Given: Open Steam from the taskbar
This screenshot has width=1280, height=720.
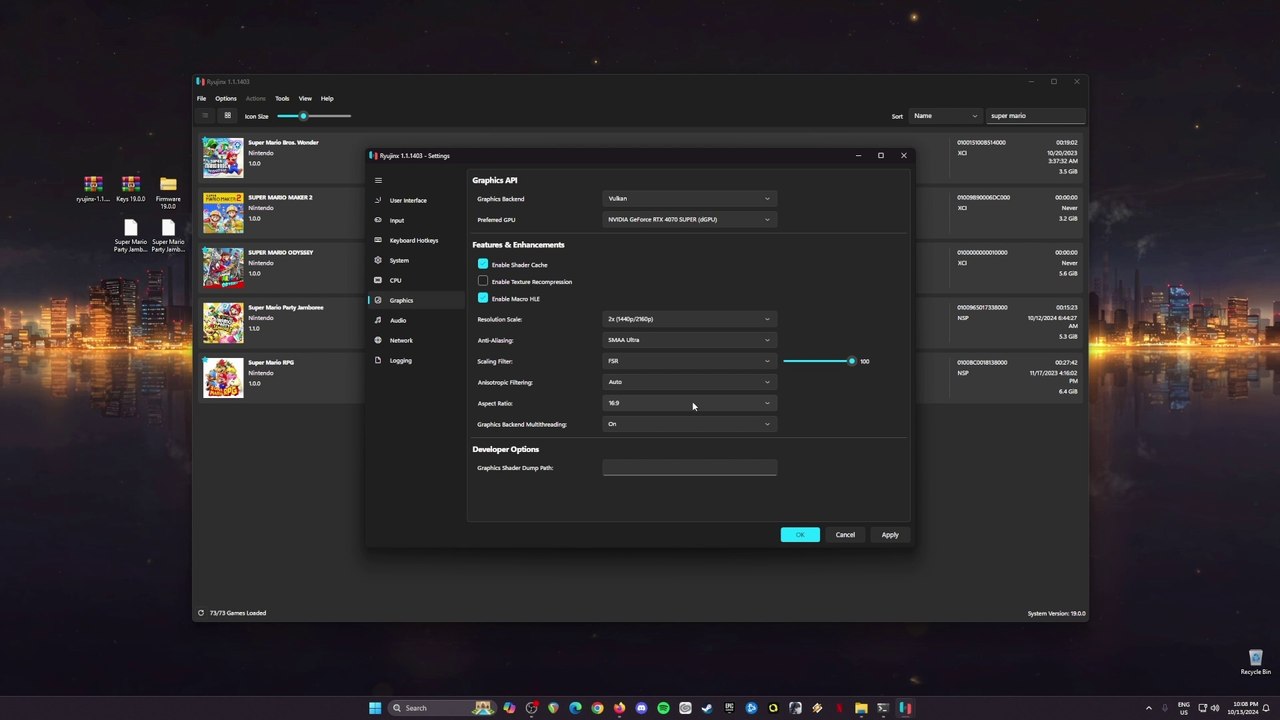Looking at the screenshot, I should coord(707,708).
